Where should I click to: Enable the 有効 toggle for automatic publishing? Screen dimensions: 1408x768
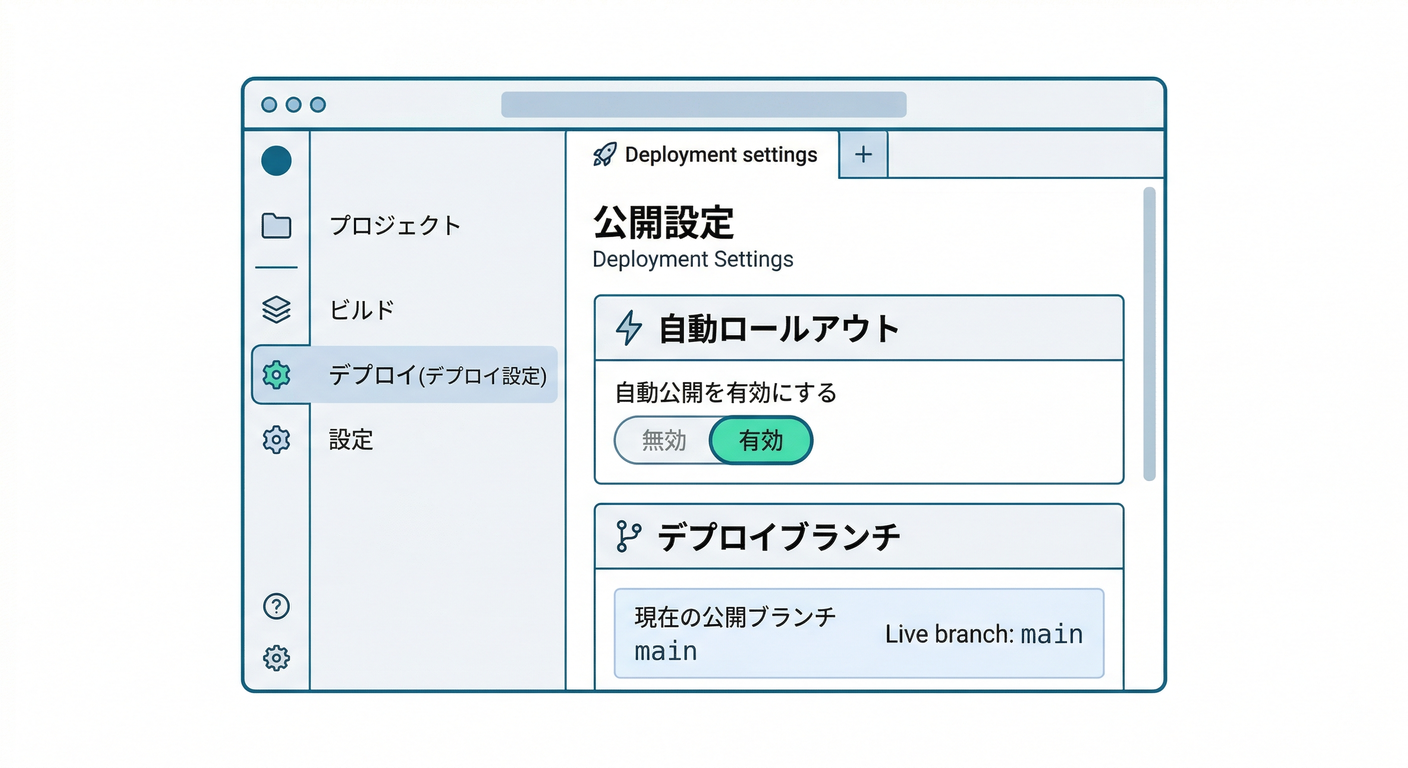click(x=761, y=440)
